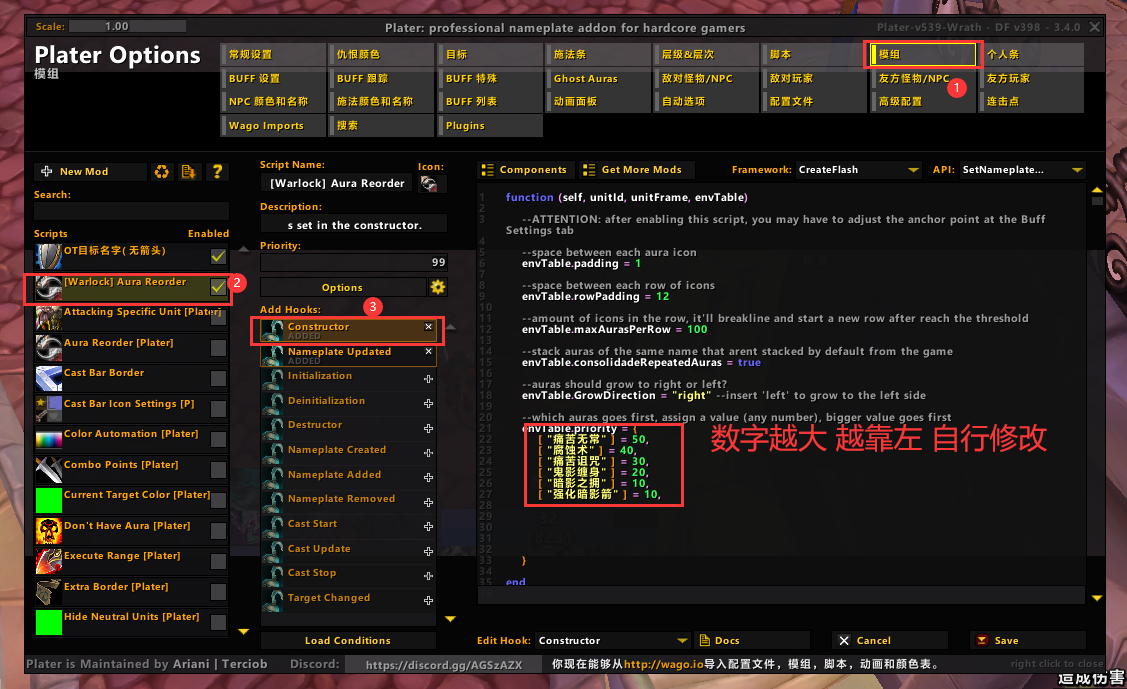Screen dimensions: 1127x689
Task: Click the plus icon to add Initialization hook
Action: pos(430,377)
